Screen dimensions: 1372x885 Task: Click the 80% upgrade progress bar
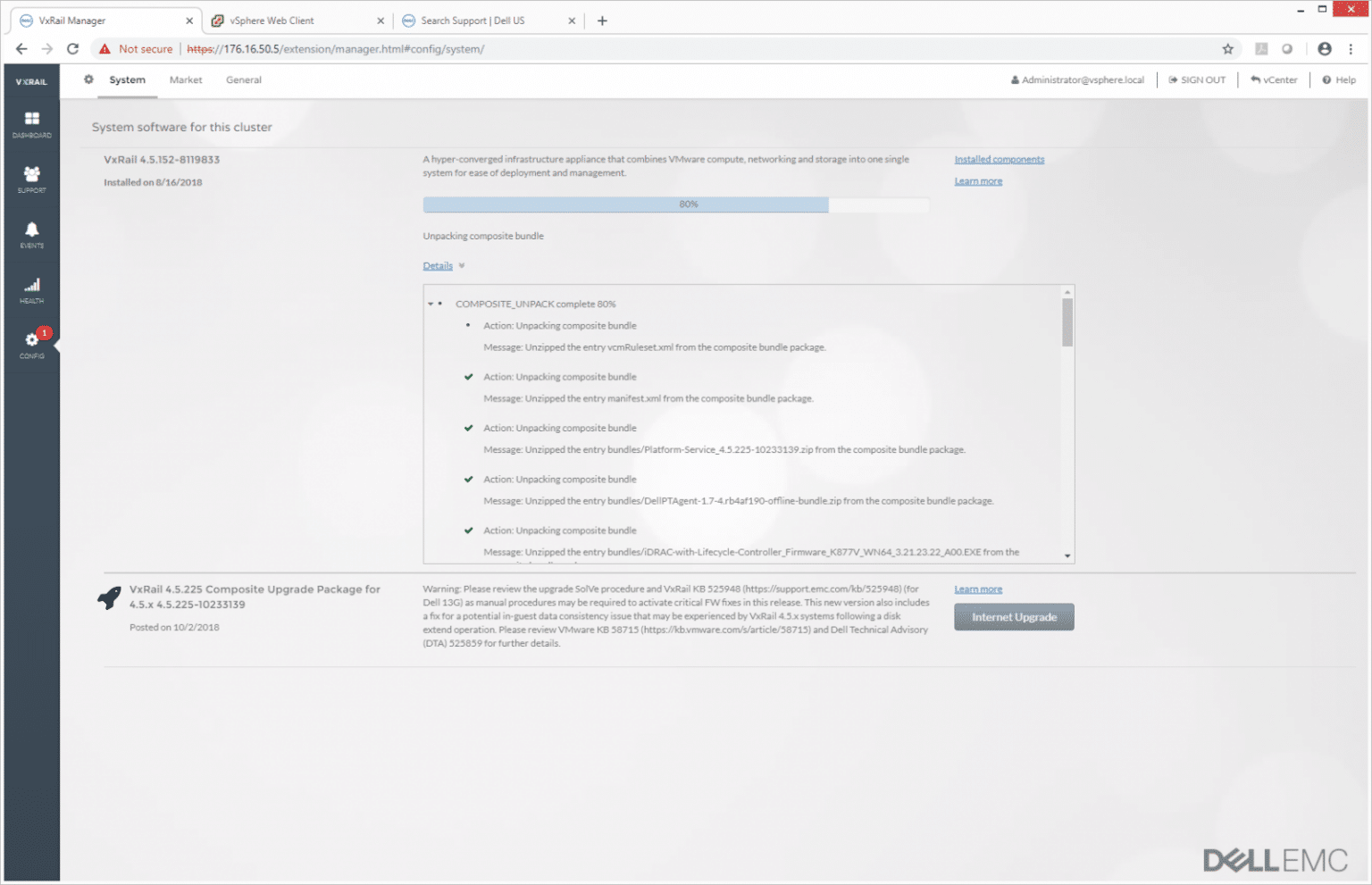click(x=676, y=205)
